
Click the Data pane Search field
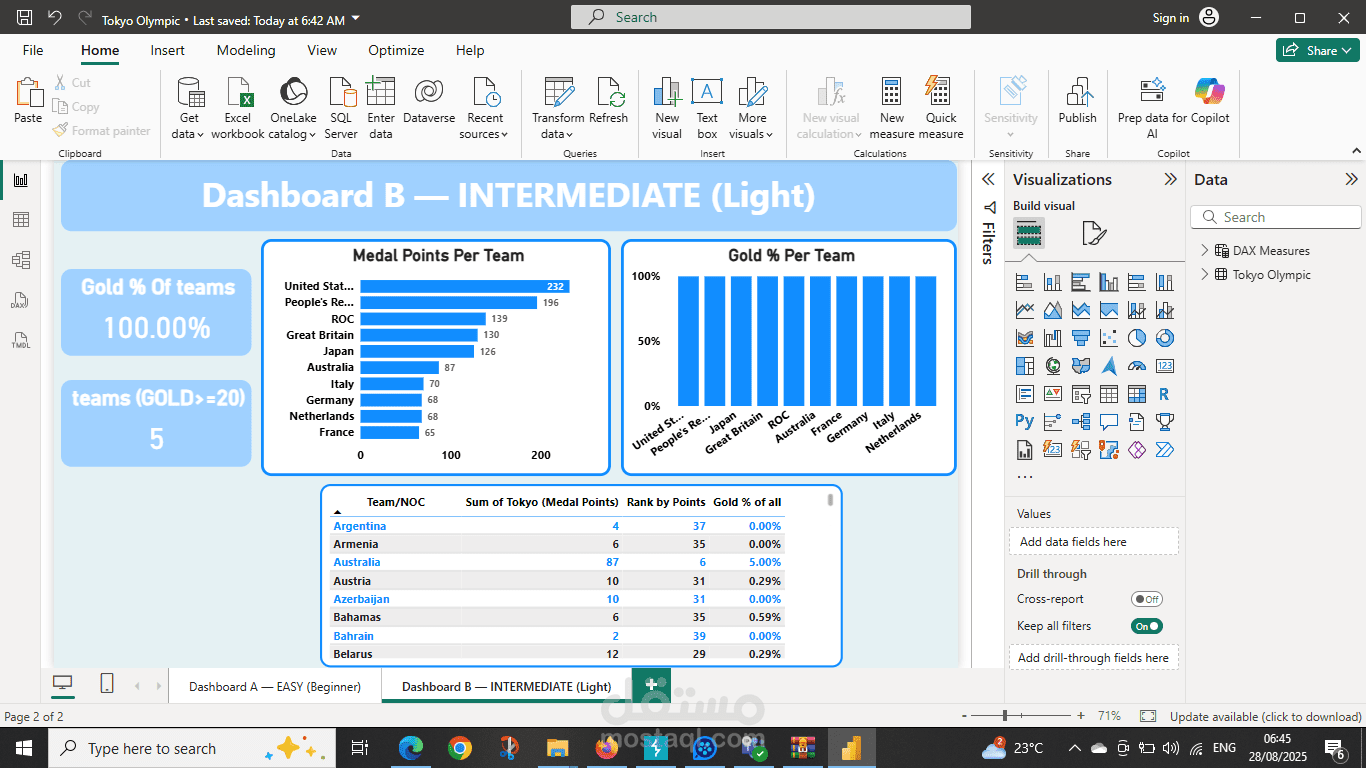[1276, 217]
